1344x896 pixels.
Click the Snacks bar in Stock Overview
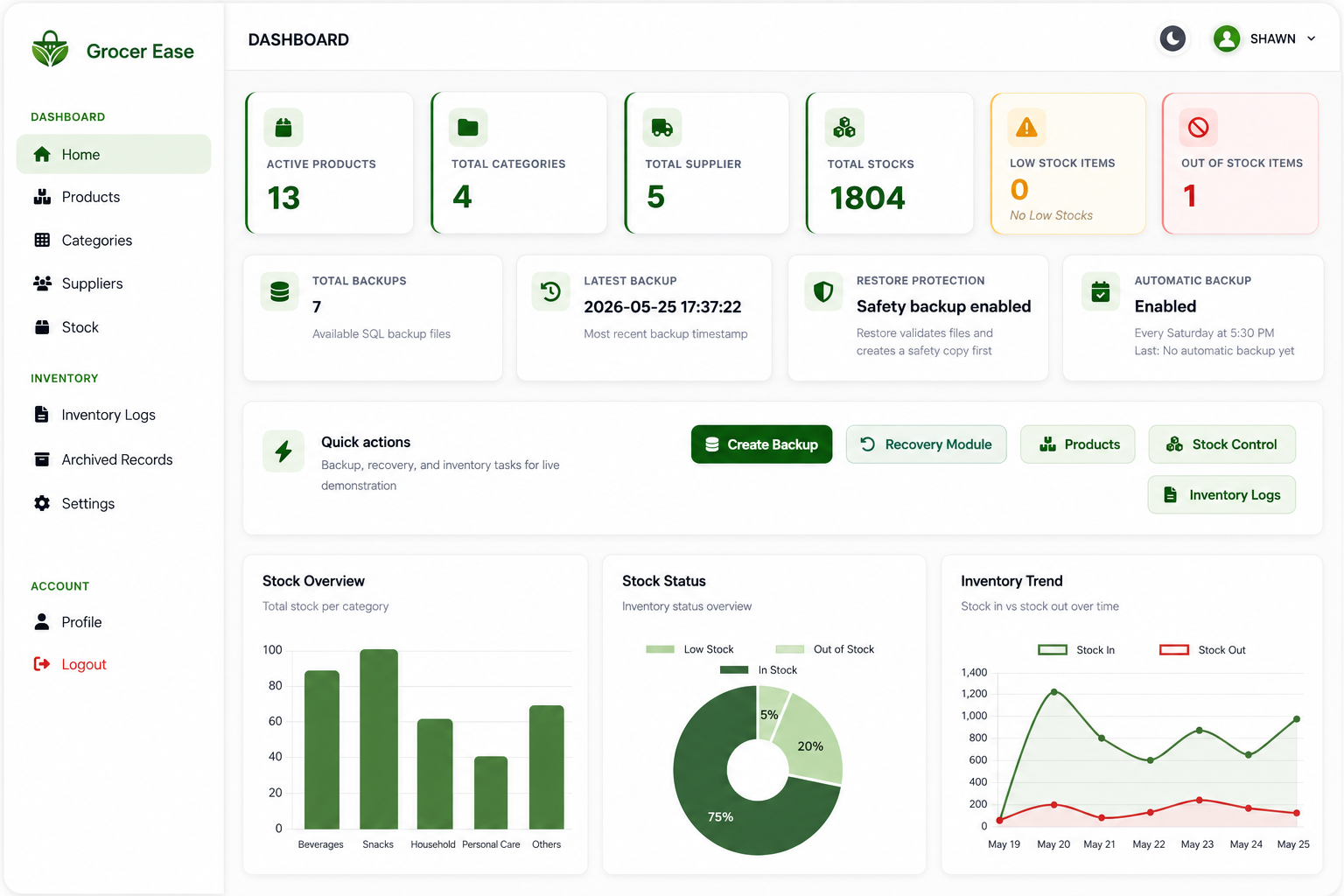tap(379, 739)
